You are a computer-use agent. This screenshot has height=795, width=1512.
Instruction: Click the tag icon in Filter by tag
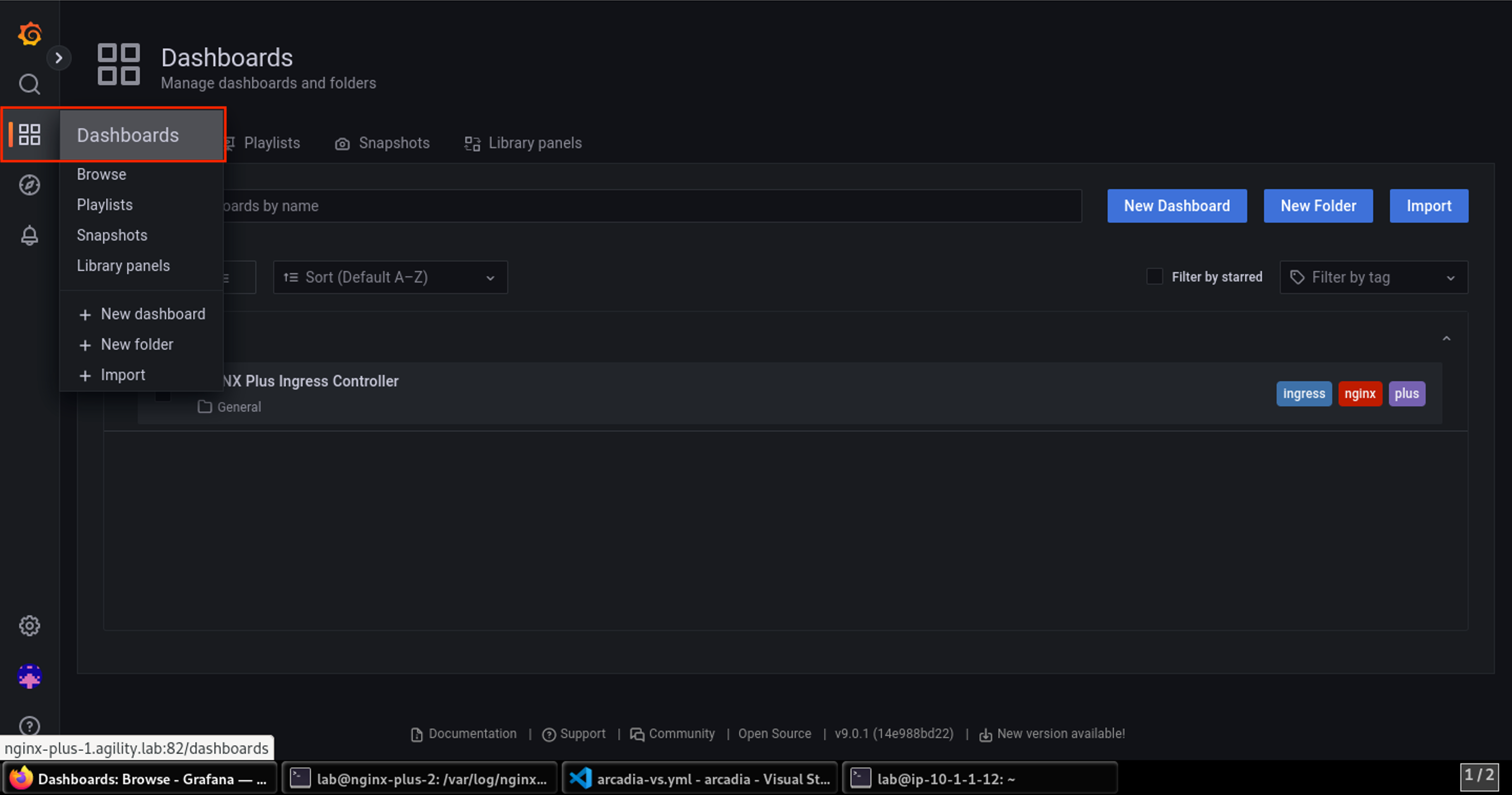pos(1297,277)
